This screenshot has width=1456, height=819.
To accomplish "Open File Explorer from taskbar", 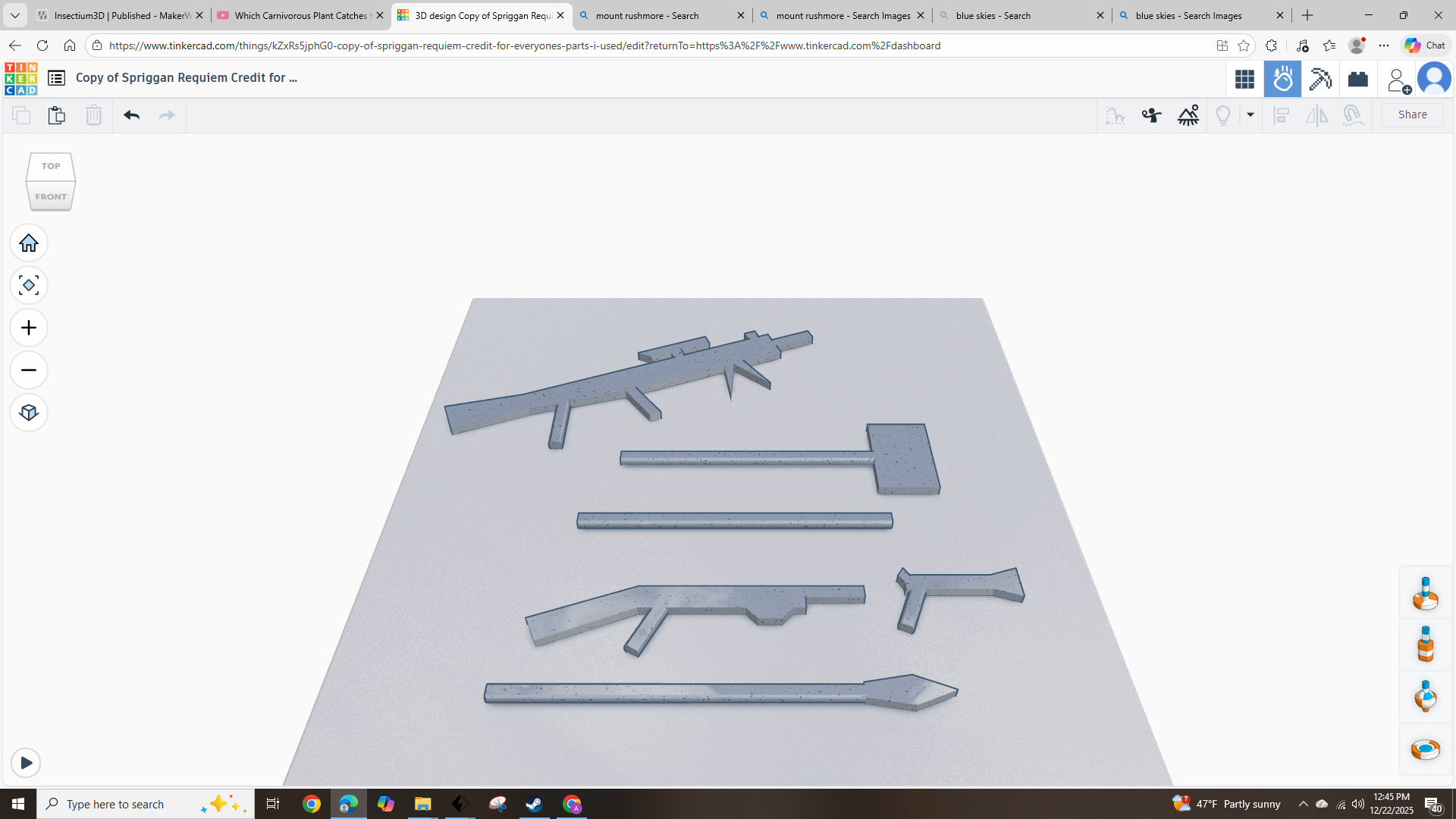I will coord(422,804).
